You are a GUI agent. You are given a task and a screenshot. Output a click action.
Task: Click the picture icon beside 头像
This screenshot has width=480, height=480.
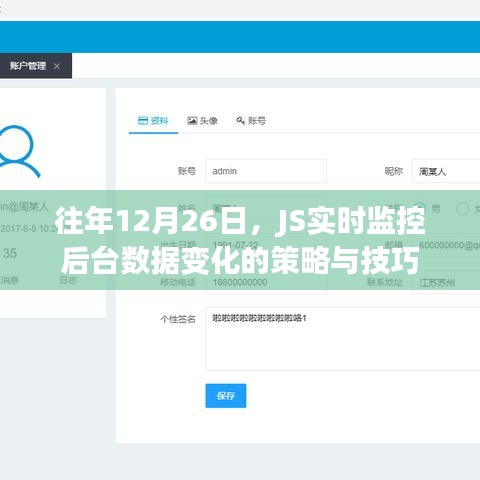coord(192,121)
